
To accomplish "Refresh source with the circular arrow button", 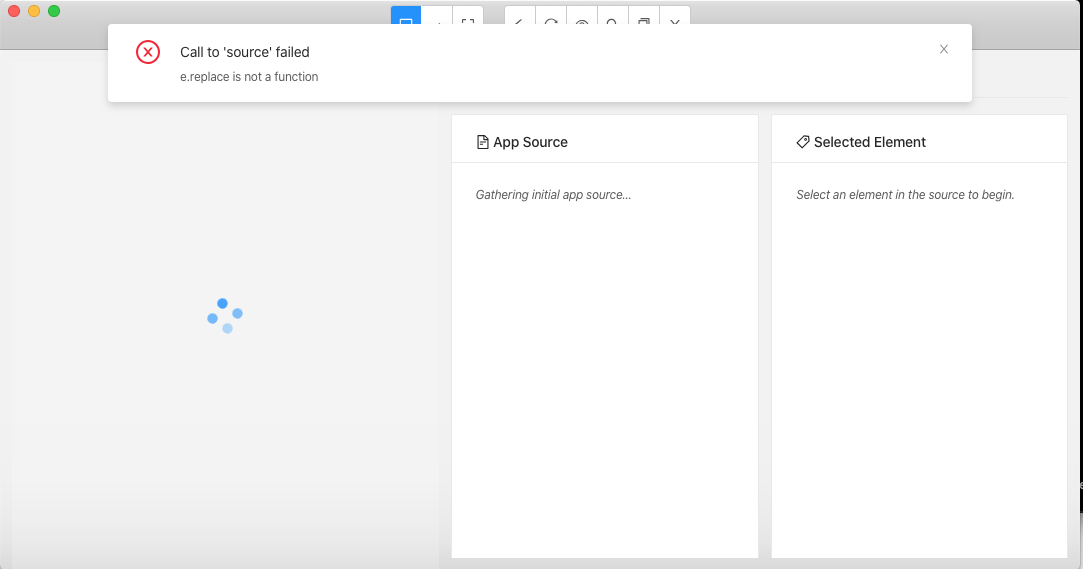I will click(551, 16).
